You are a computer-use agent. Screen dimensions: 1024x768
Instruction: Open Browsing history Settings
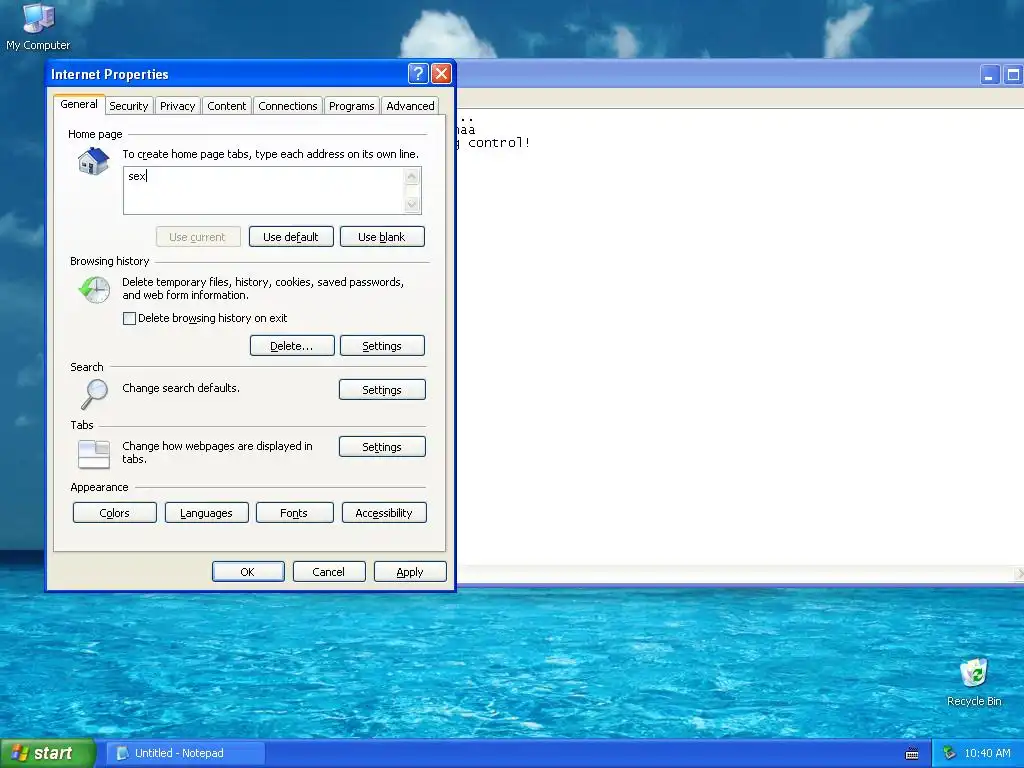(x=382, y=345)
